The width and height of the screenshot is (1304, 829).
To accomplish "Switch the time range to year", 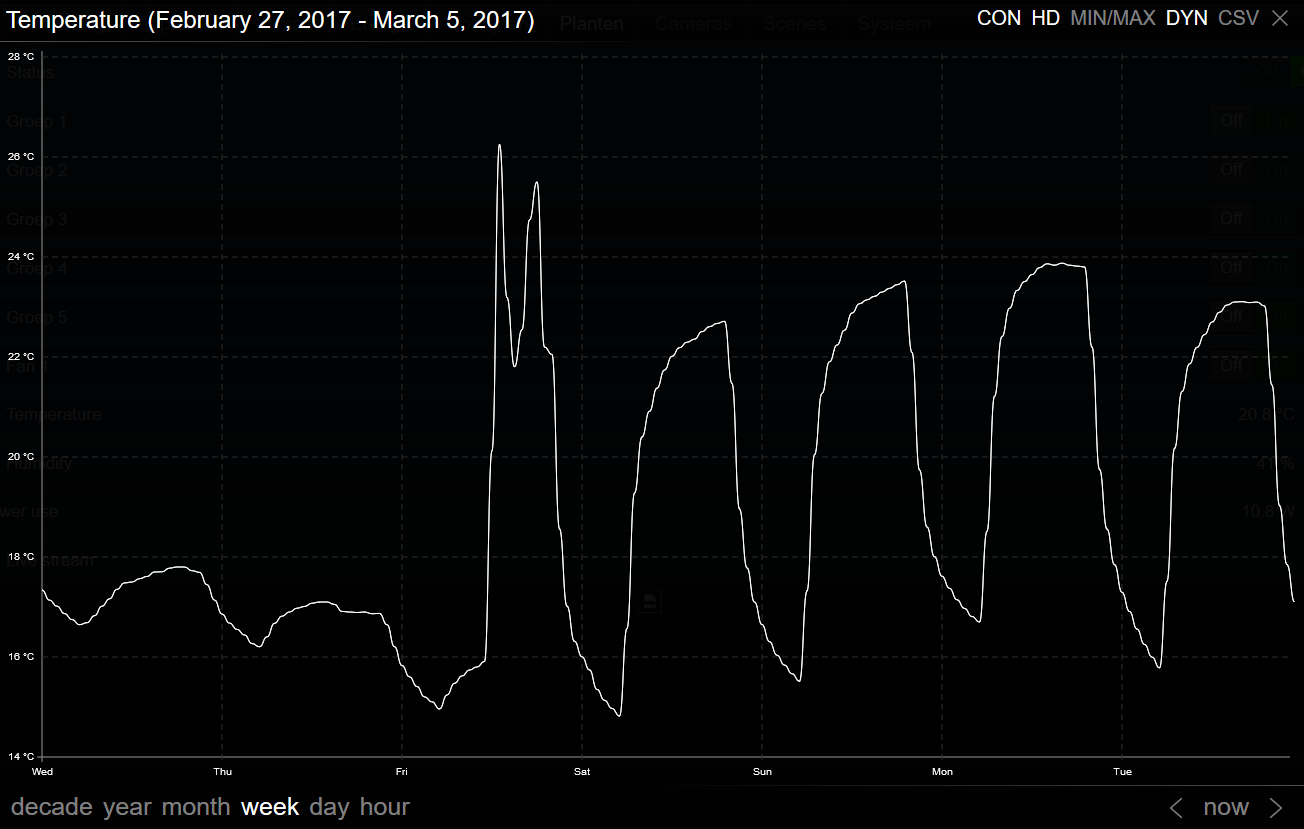I will pos(127,807).
